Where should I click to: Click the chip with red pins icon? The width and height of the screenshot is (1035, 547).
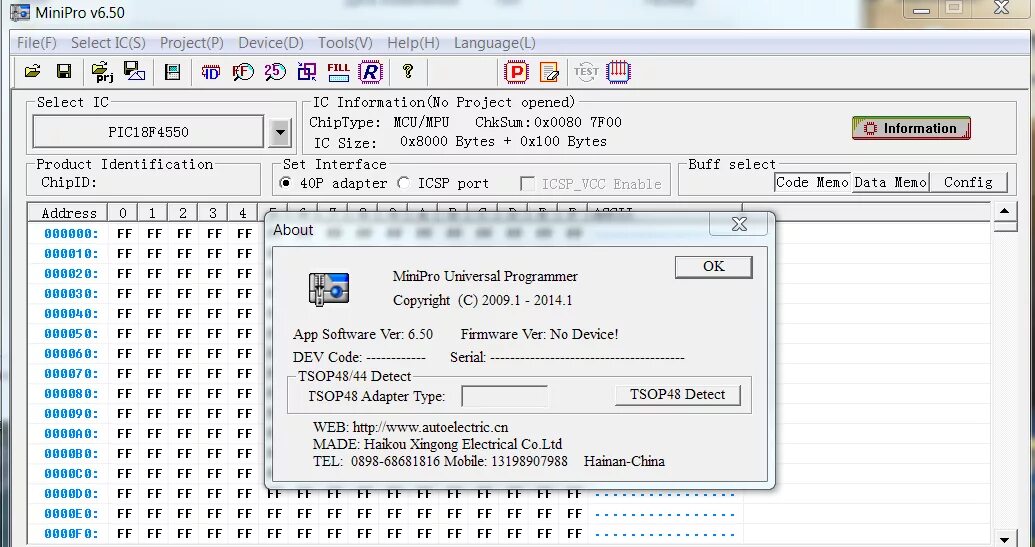pyautogui.click(x=619, y=72)
